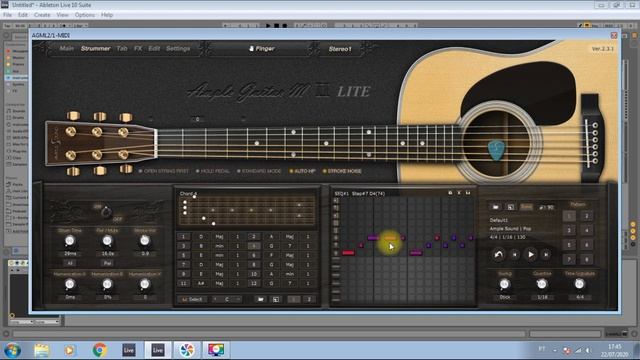640x360 pixels.
Task: Open root note dropdown of chord slot 6
Action: 271,255
